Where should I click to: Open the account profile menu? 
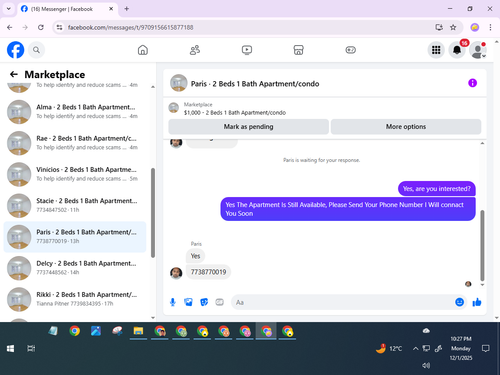(x=478, y=50)
